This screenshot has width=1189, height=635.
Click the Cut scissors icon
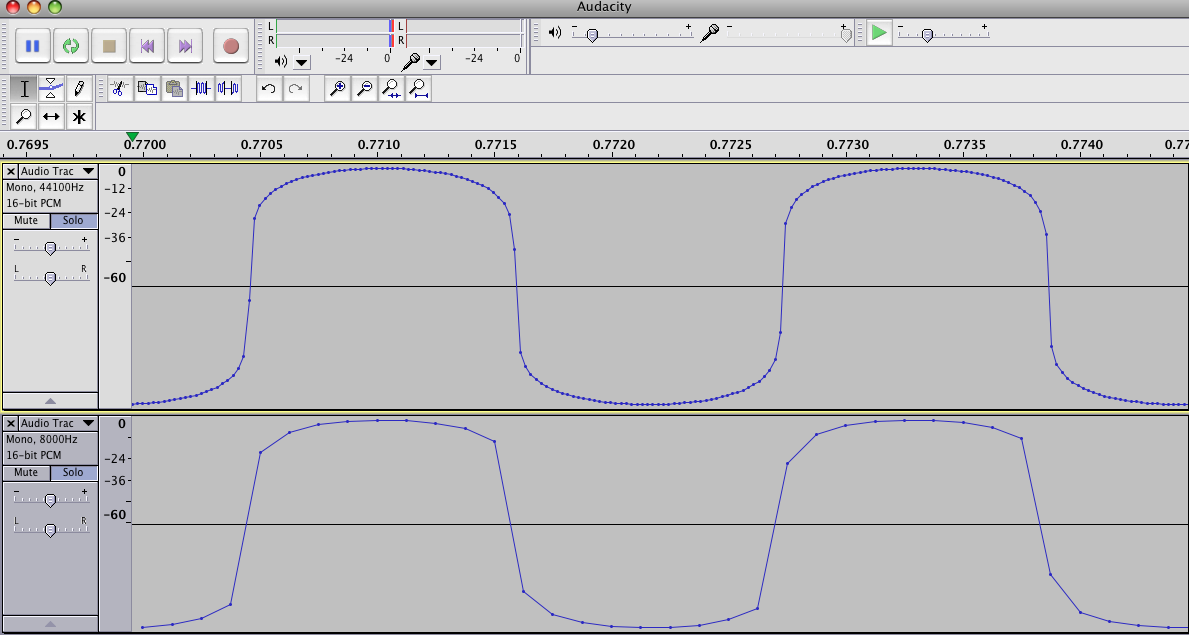[x=118, y=88]
